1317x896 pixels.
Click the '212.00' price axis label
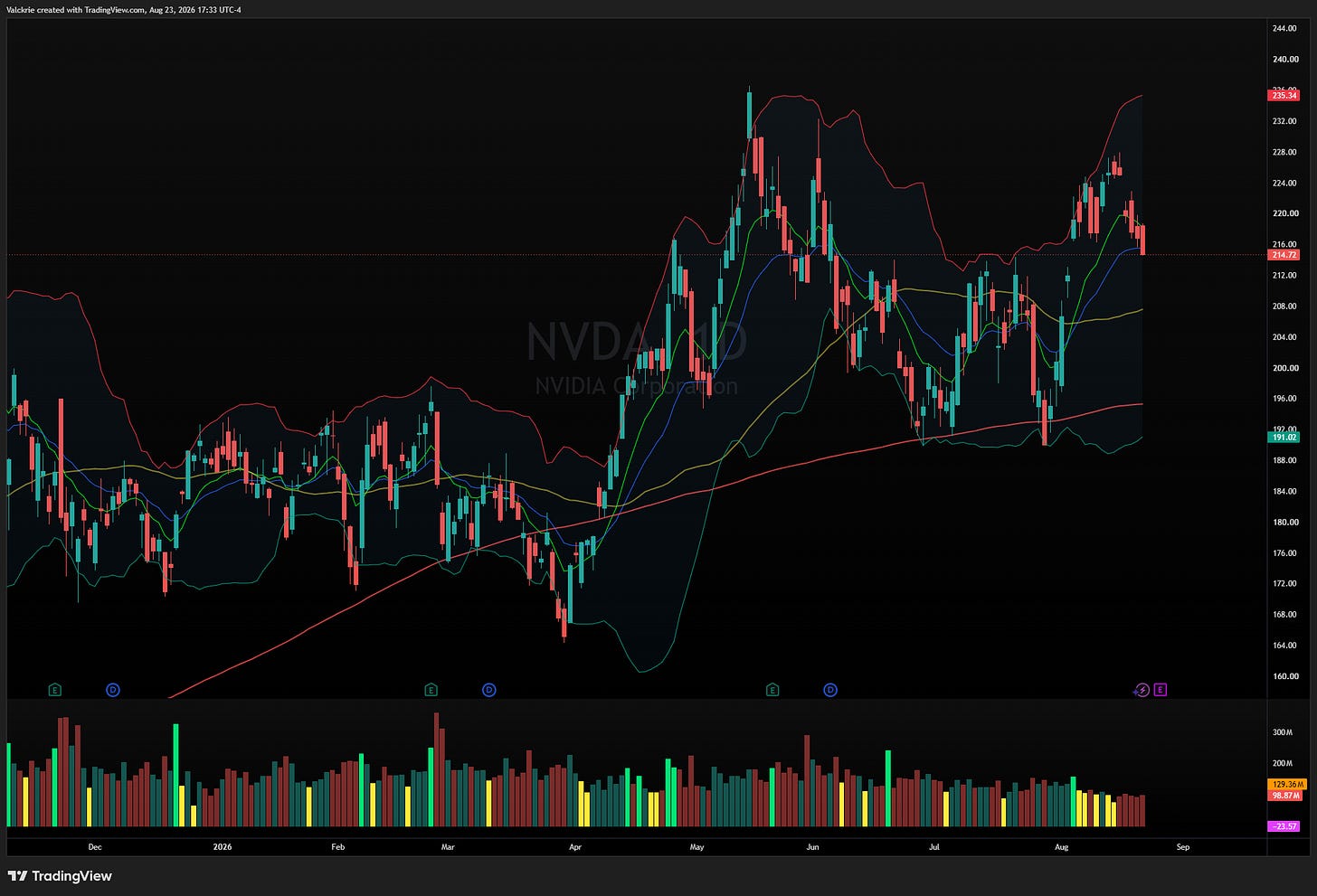coord(1285,275)
